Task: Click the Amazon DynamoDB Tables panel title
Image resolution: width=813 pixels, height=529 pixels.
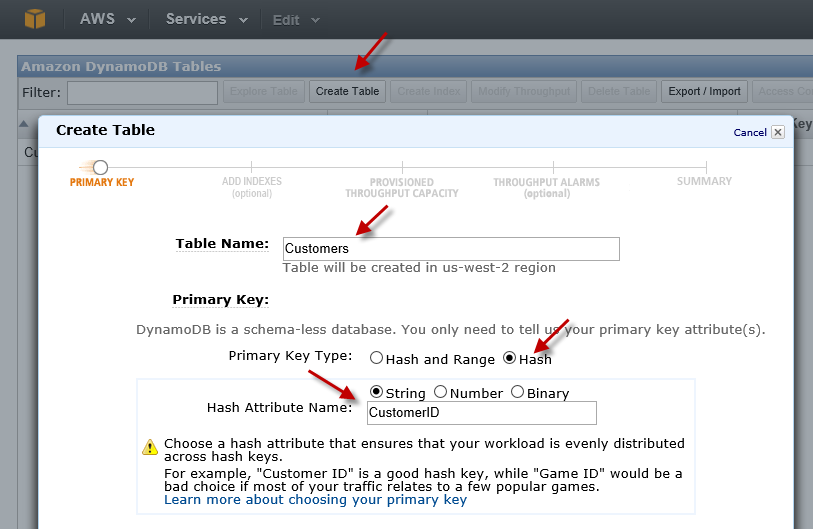Action: [x=121, y=66]
